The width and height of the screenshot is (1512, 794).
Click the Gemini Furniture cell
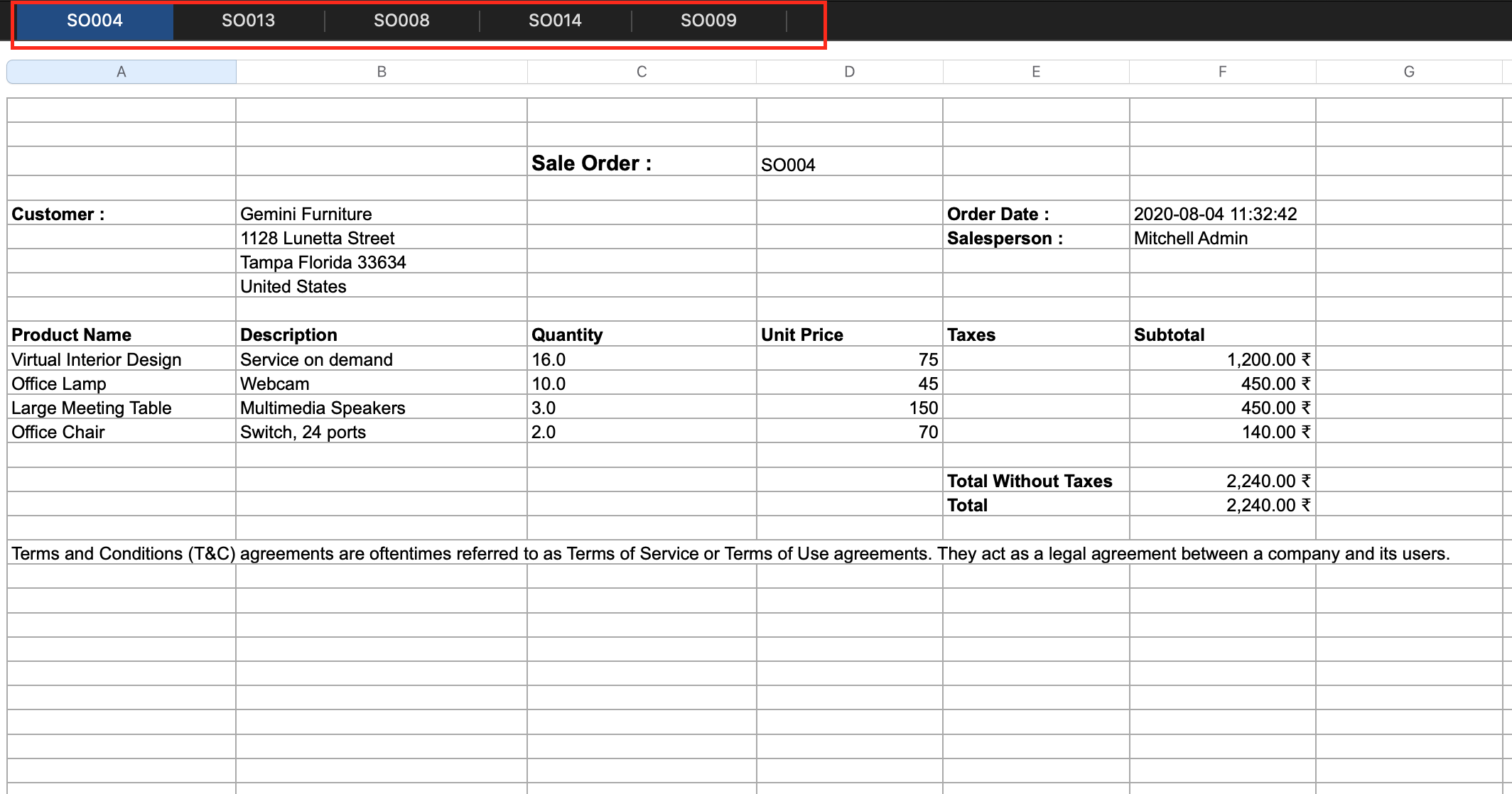click(x=382, y=213)
